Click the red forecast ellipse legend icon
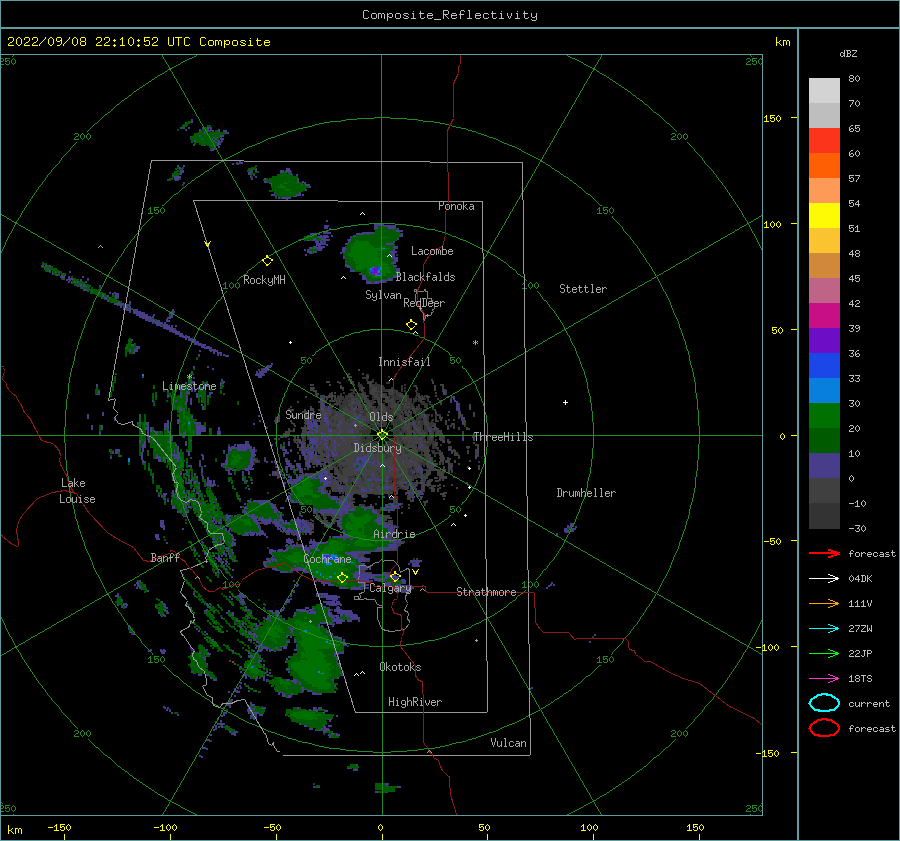900x841 pixels. coord(824,728)
